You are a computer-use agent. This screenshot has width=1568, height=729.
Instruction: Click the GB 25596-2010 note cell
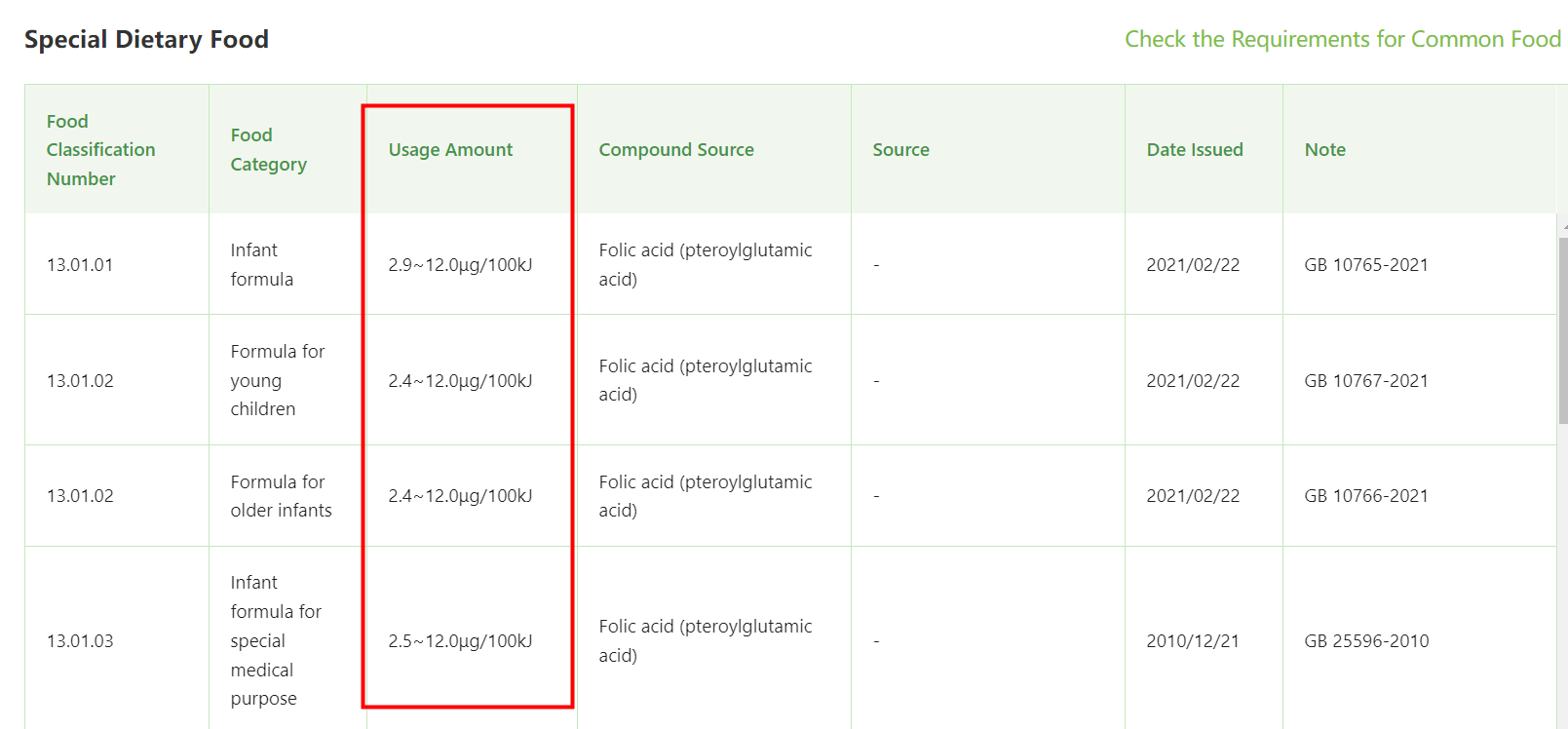click(x=1366, y=641)
